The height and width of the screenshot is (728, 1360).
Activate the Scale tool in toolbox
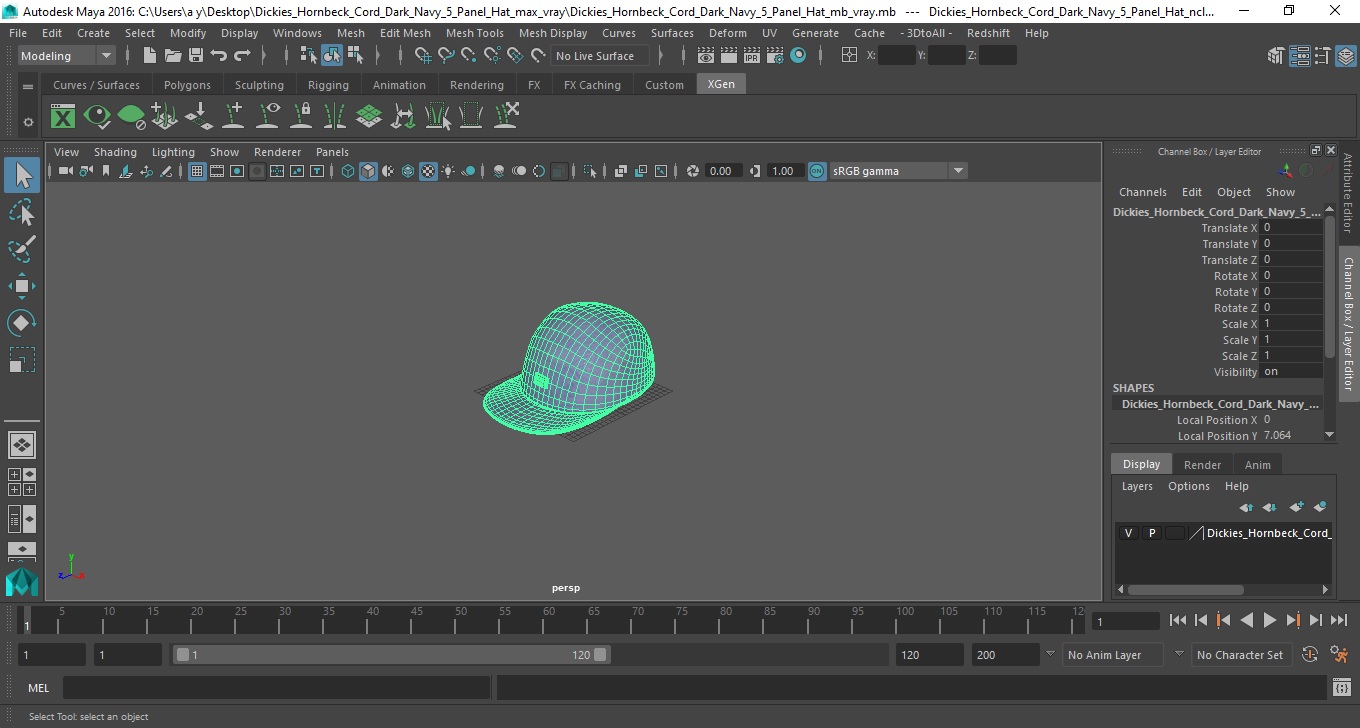click(x=22, y=360)
